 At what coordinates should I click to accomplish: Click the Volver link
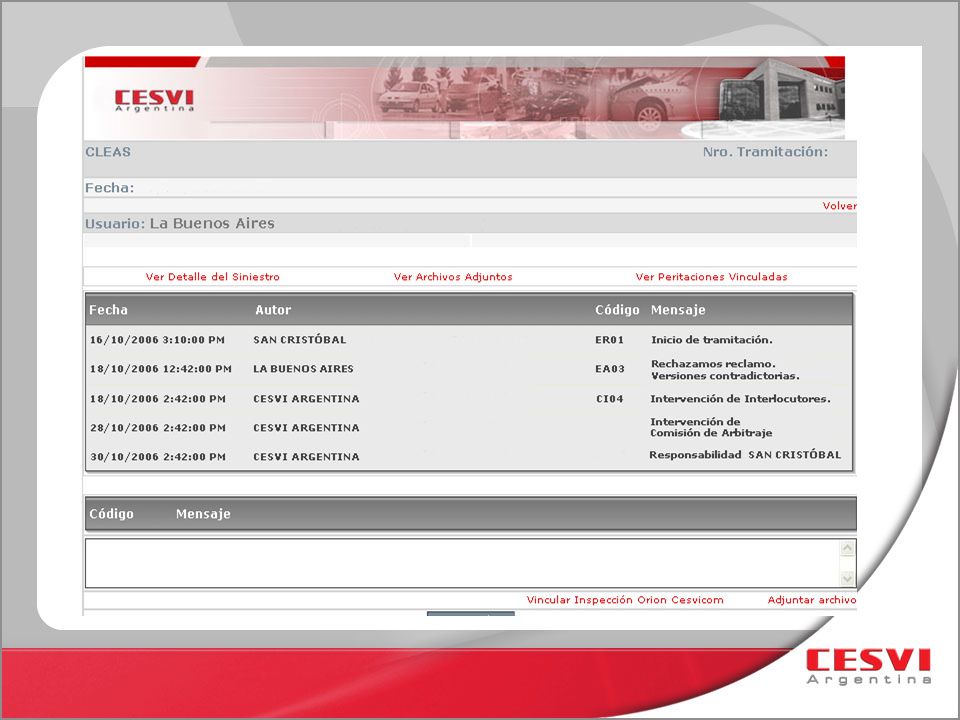click(839, 206)
